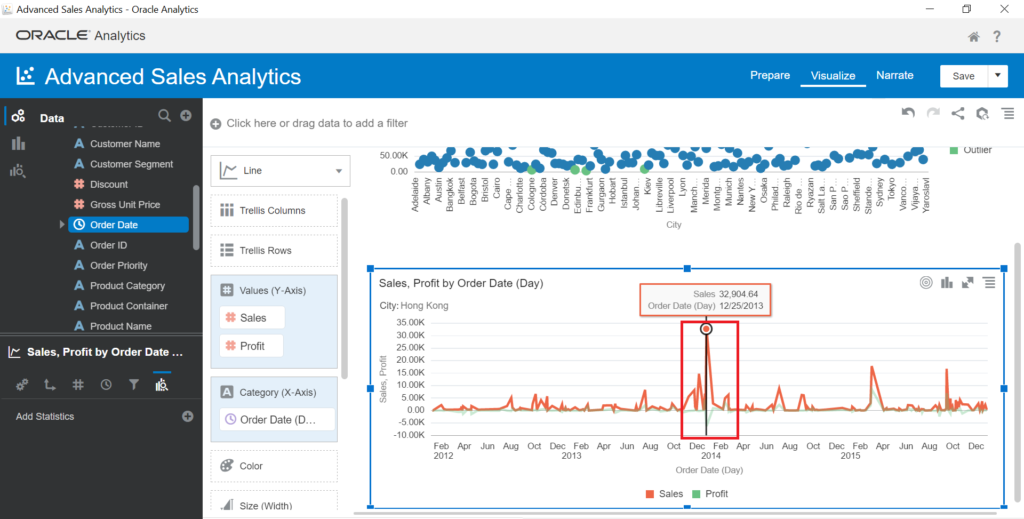Open the chart's target synchronize icon
This screenshot has height=519, width=1024.
(925, 283)
